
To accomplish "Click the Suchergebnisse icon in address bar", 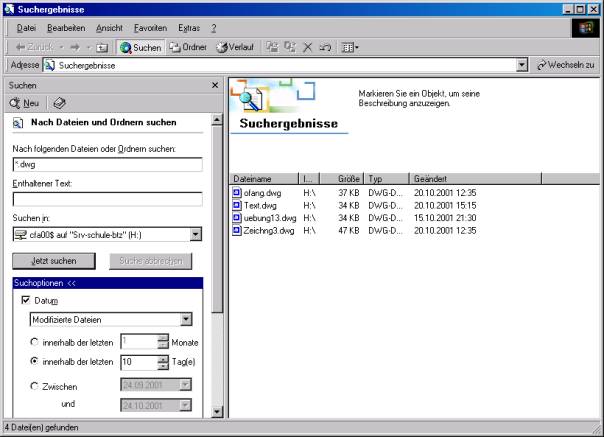I will pyautogui.click(x=49, y=66).
